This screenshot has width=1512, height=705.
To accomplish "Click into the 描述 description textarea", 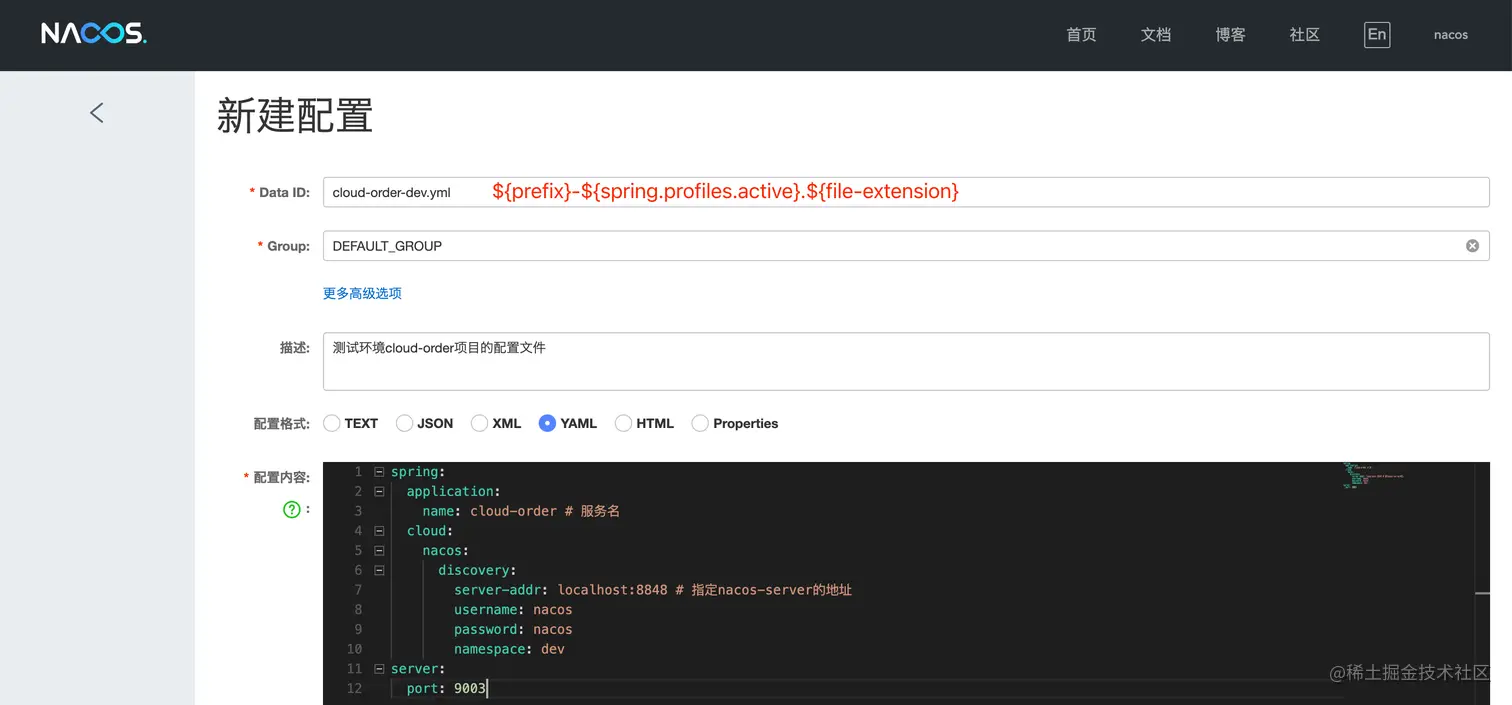I will click(906, 361).
